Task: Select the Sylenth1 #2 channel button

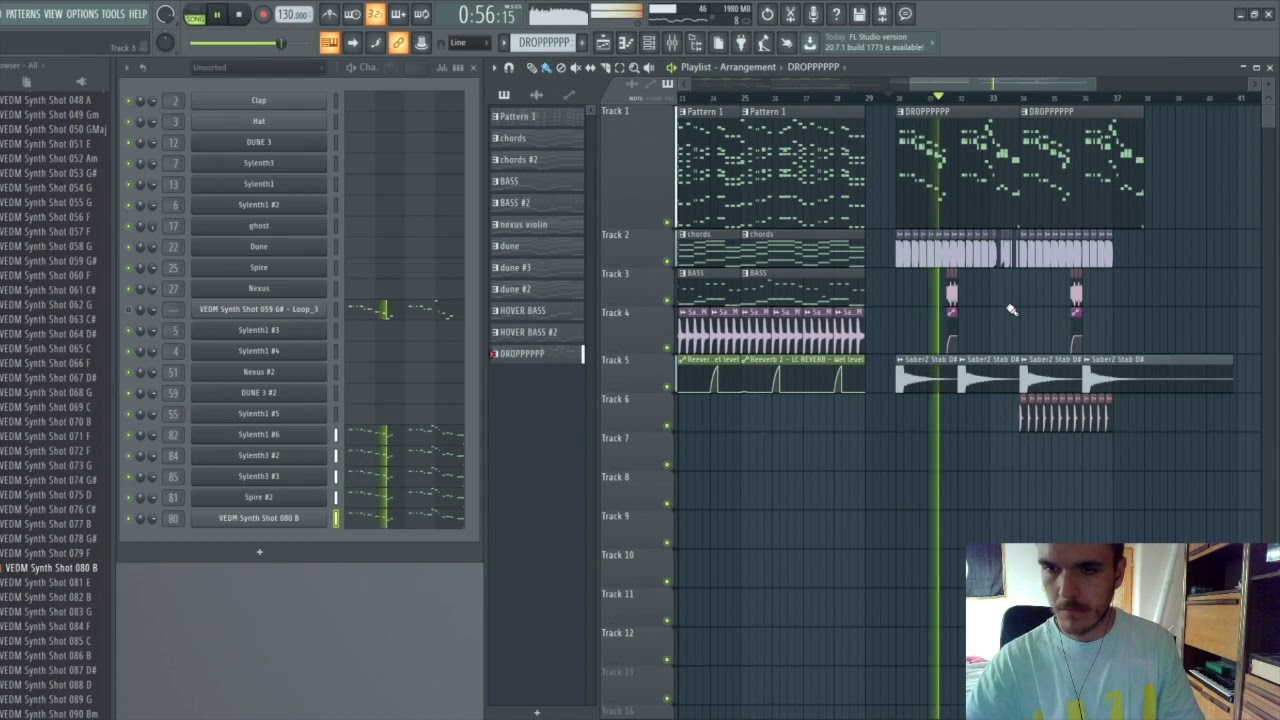Action: (259, 205)
